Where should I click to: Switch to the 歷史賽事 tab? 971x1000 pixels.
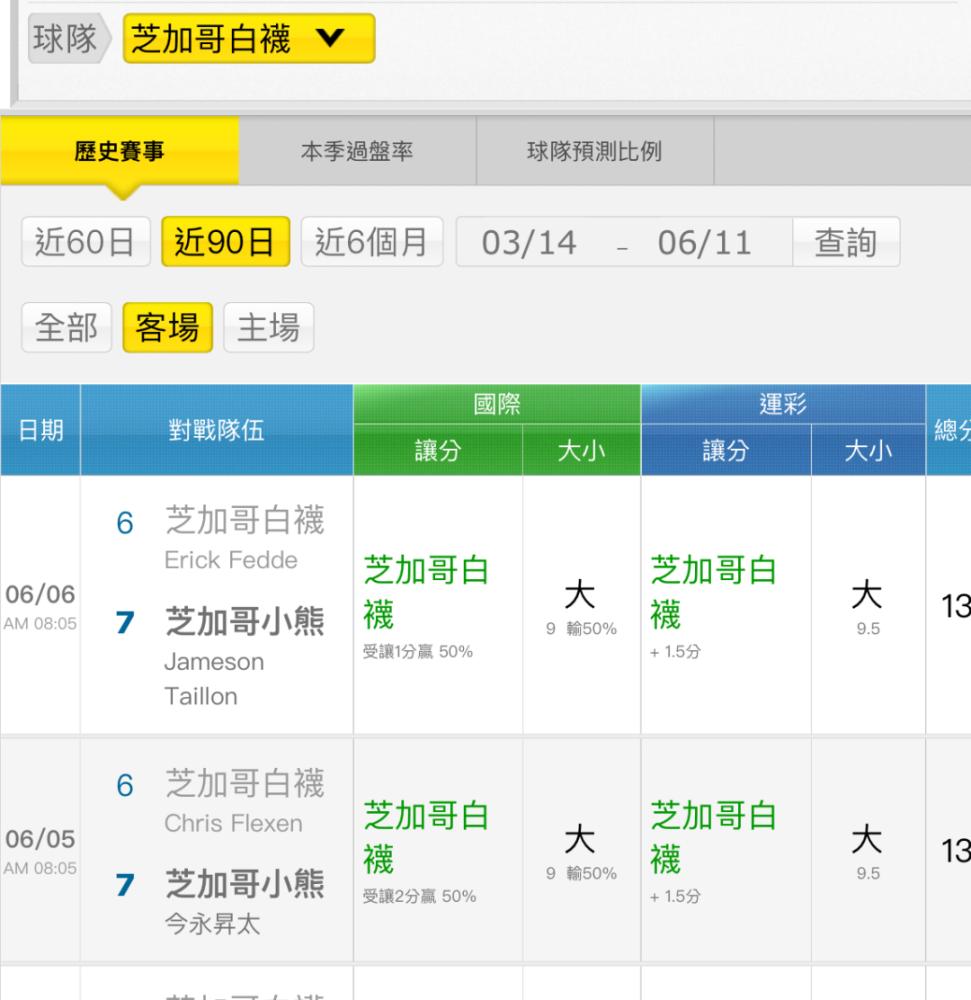point(119,151)
